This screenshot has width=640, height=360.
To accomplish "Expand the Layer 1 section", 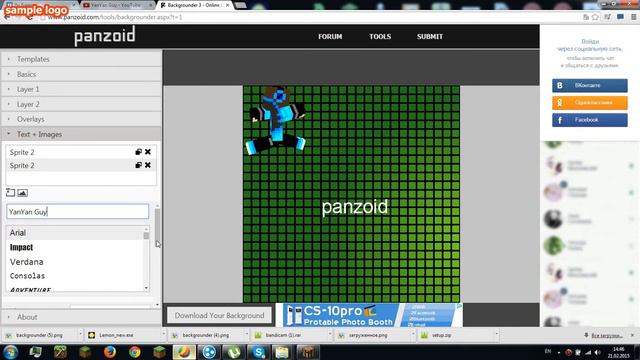I will pyautogui.click(x=81, y=89).
